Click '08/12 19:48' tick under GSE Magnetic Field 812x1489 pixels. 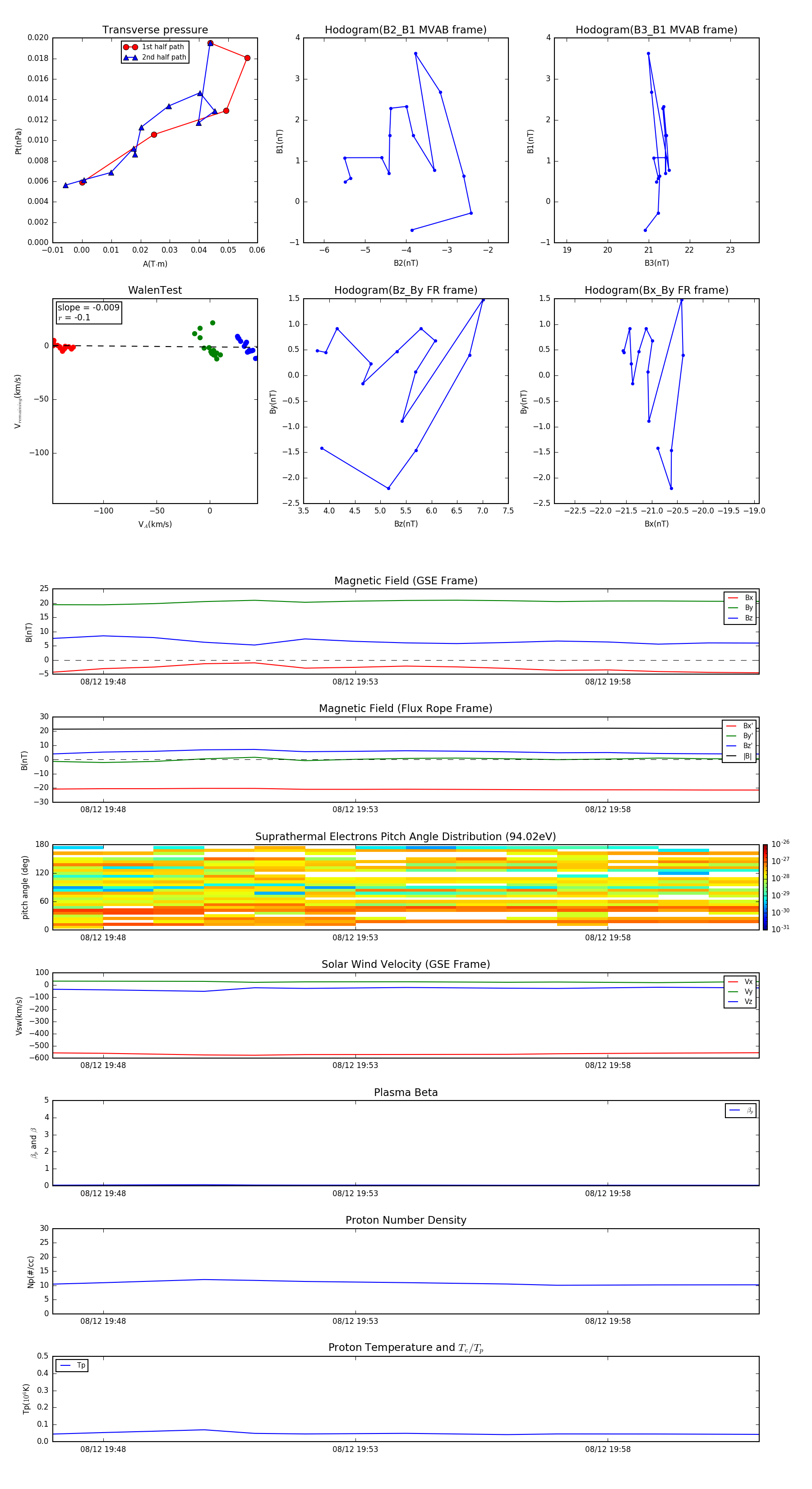[103, 682]
